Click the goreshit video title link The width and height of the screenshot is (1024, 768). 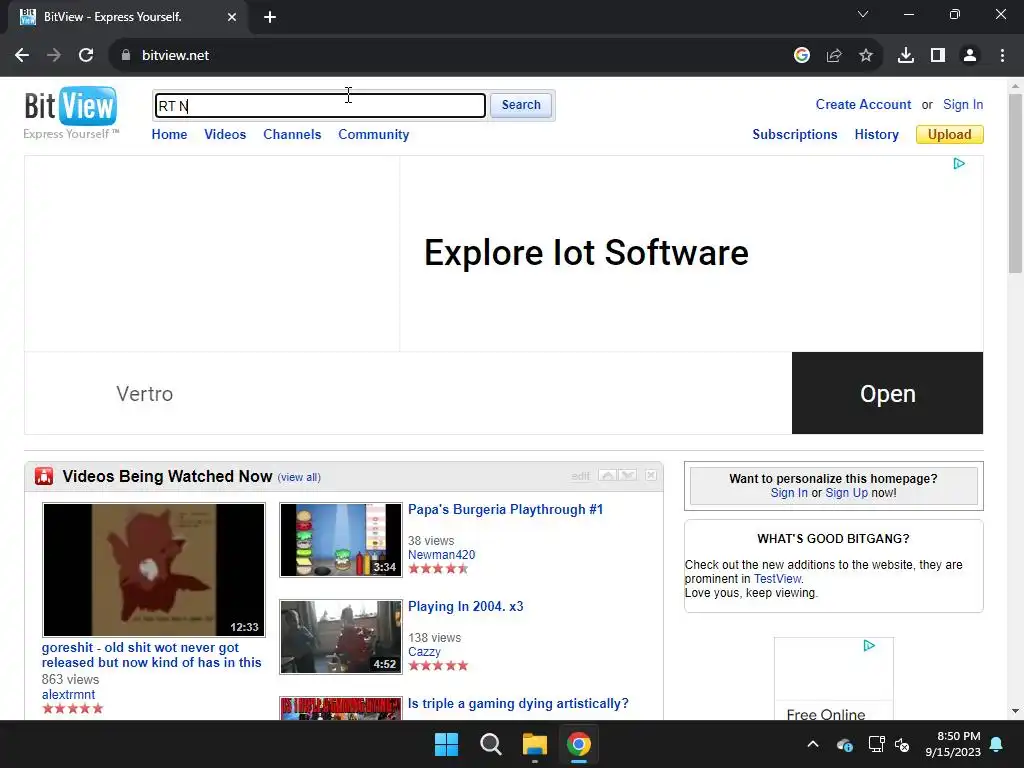(152, 655)
